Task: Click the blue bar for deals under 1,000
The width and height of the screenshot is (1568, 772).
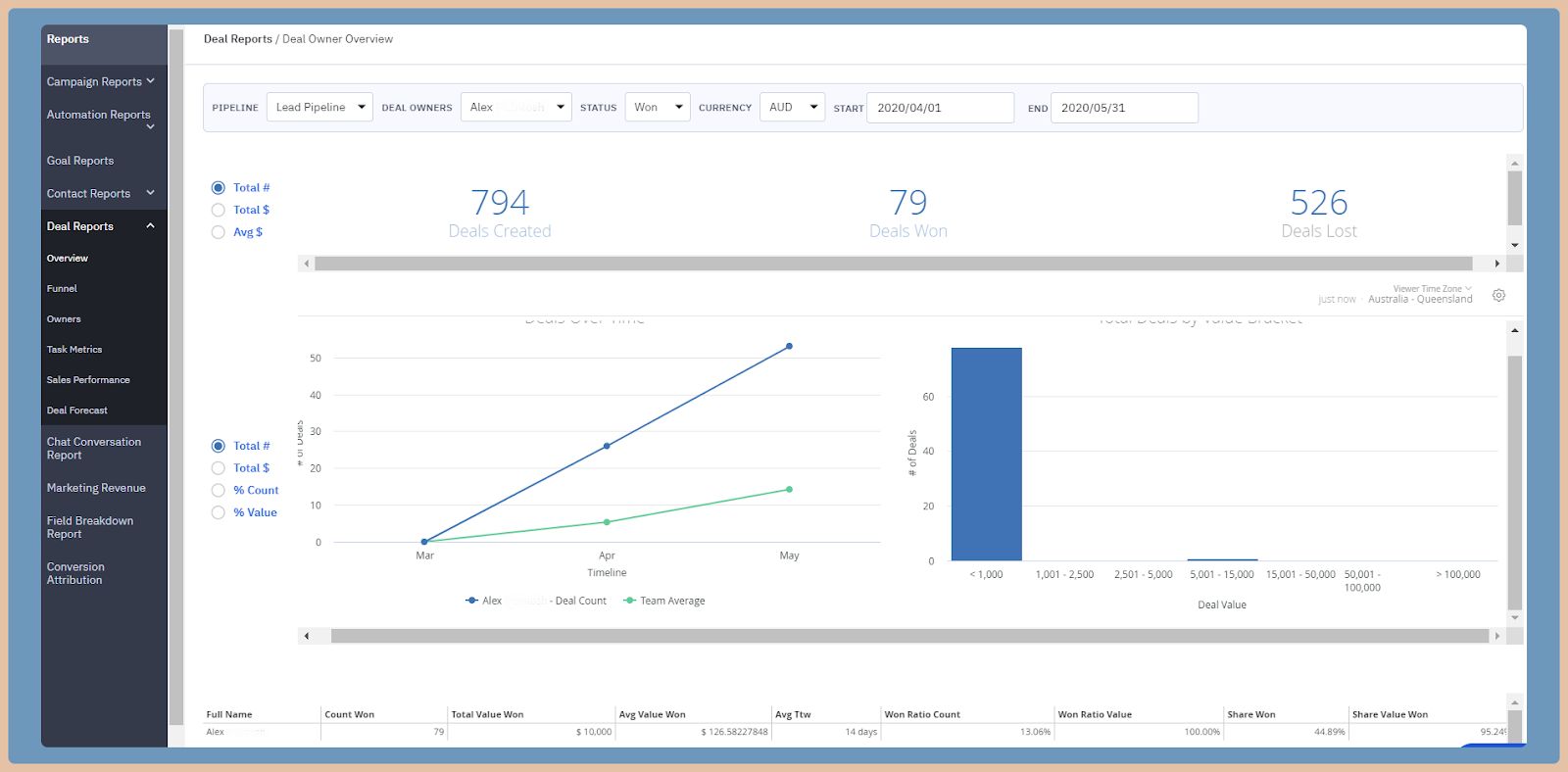Action: (x=986, y=454)
